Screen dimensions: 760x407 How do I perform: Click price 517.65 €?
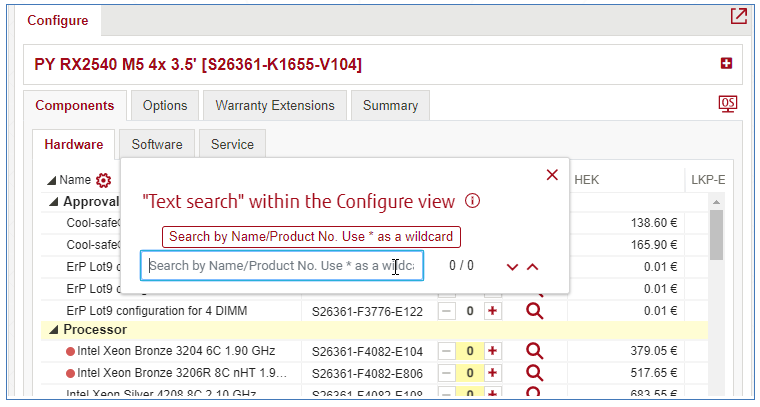653,373
